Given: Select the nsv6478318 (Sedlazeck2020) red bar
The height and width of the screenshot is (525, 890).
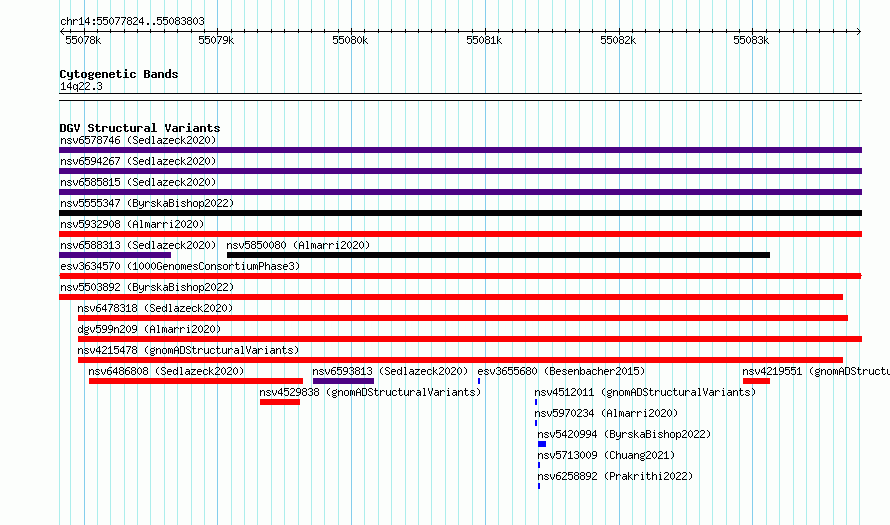Looking at the screenshot, I should coord(463,318).
